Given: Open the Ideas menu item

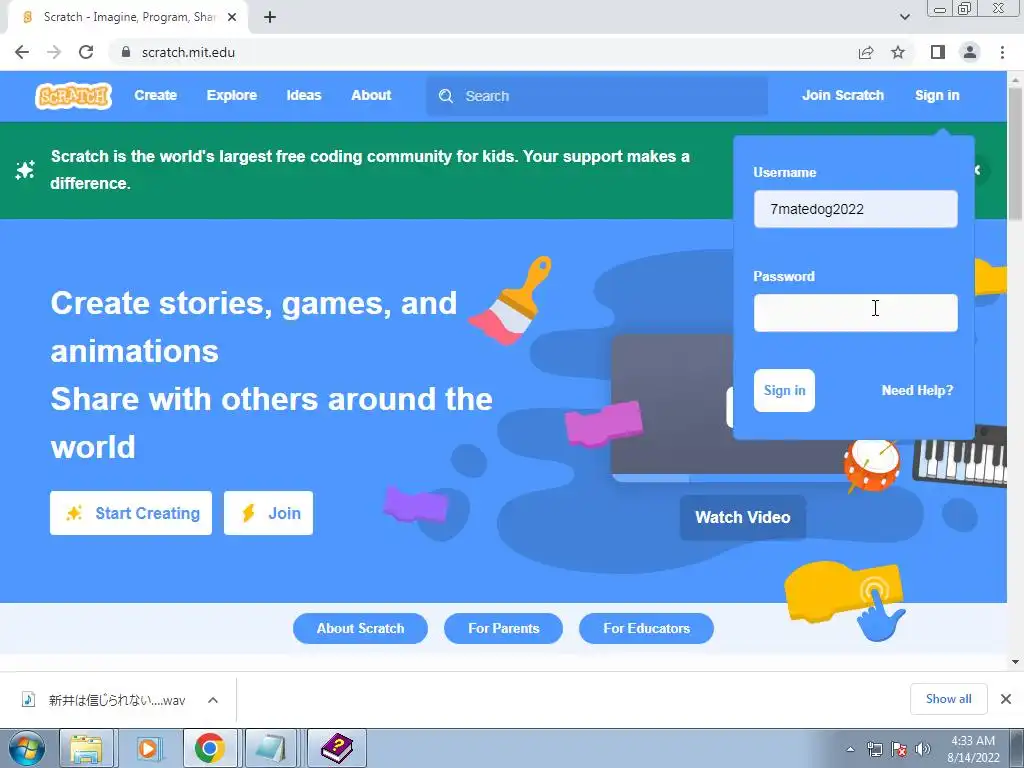Looking at the screenshot, I should click(x=304, y=95).
